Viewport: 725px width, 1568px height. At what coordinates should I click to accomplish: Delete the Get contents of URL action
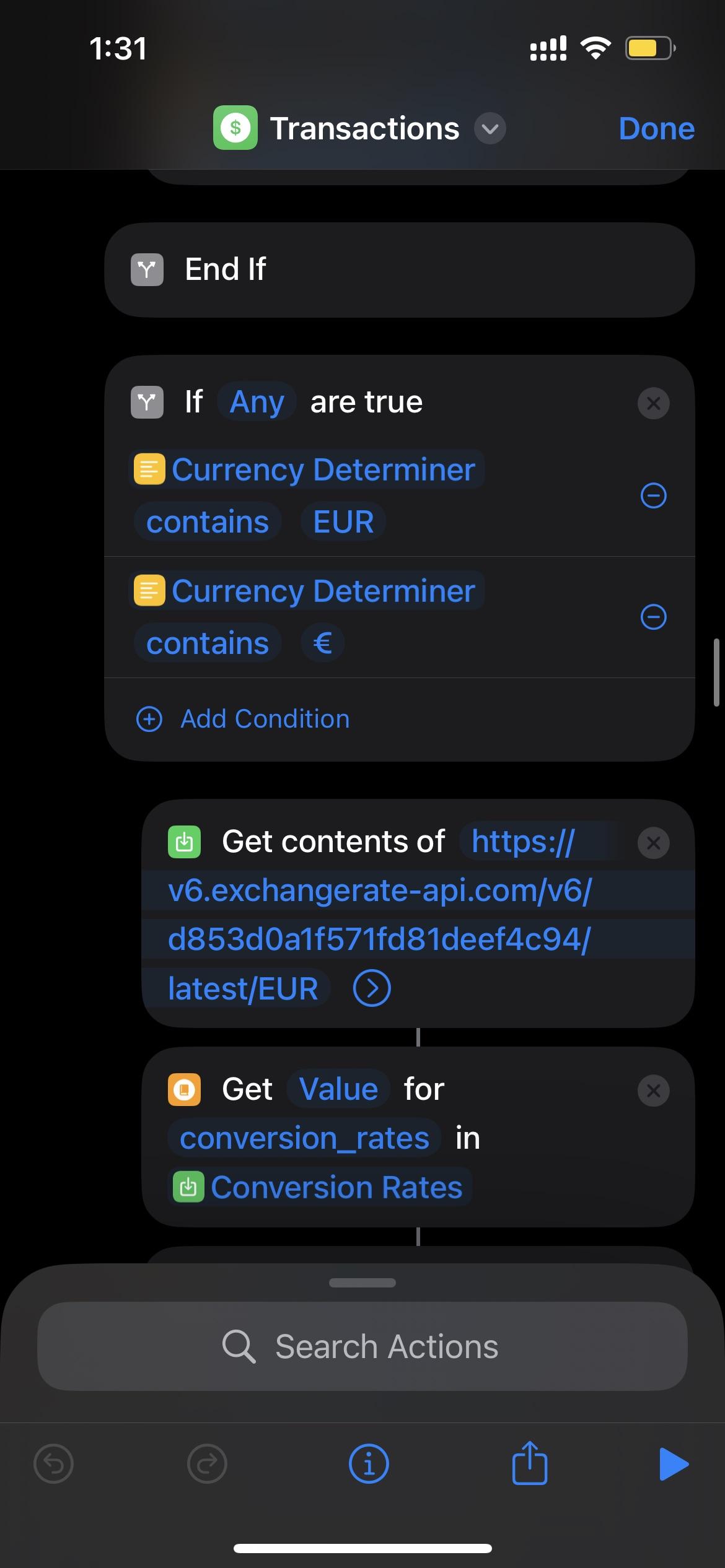[x=653, y=843]
